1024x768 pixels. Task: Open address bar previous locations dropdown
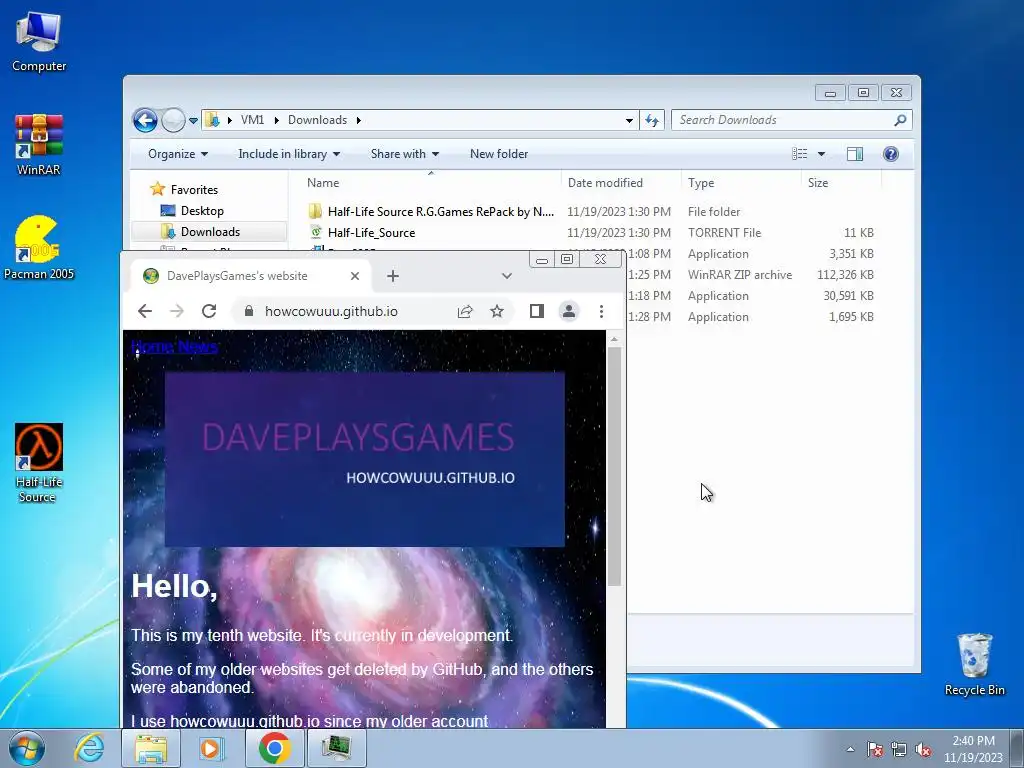pos(629,120)
